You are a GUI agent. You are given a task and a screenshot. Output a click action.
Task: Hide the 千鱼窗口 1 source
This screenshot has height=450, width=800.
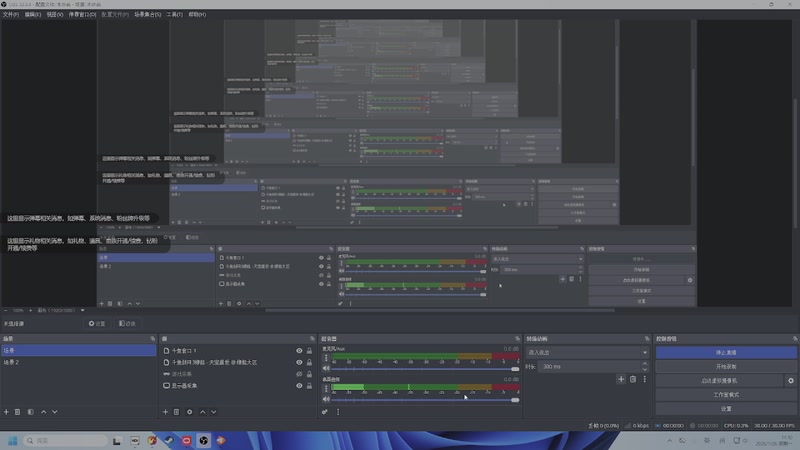coord(299,351)
